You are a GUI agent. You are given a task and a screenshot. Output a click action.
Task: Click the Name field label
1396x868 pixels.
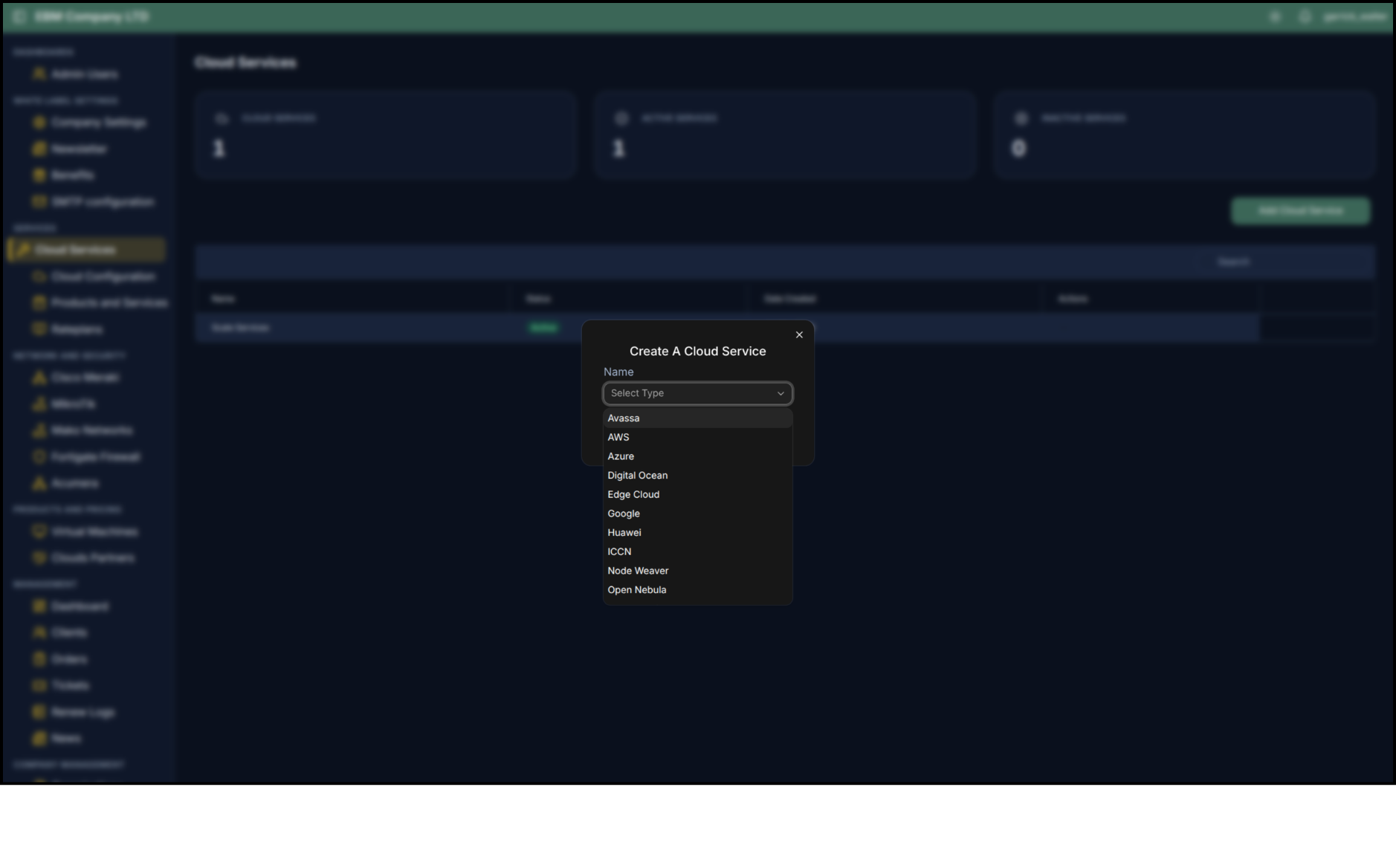point(618,372)
